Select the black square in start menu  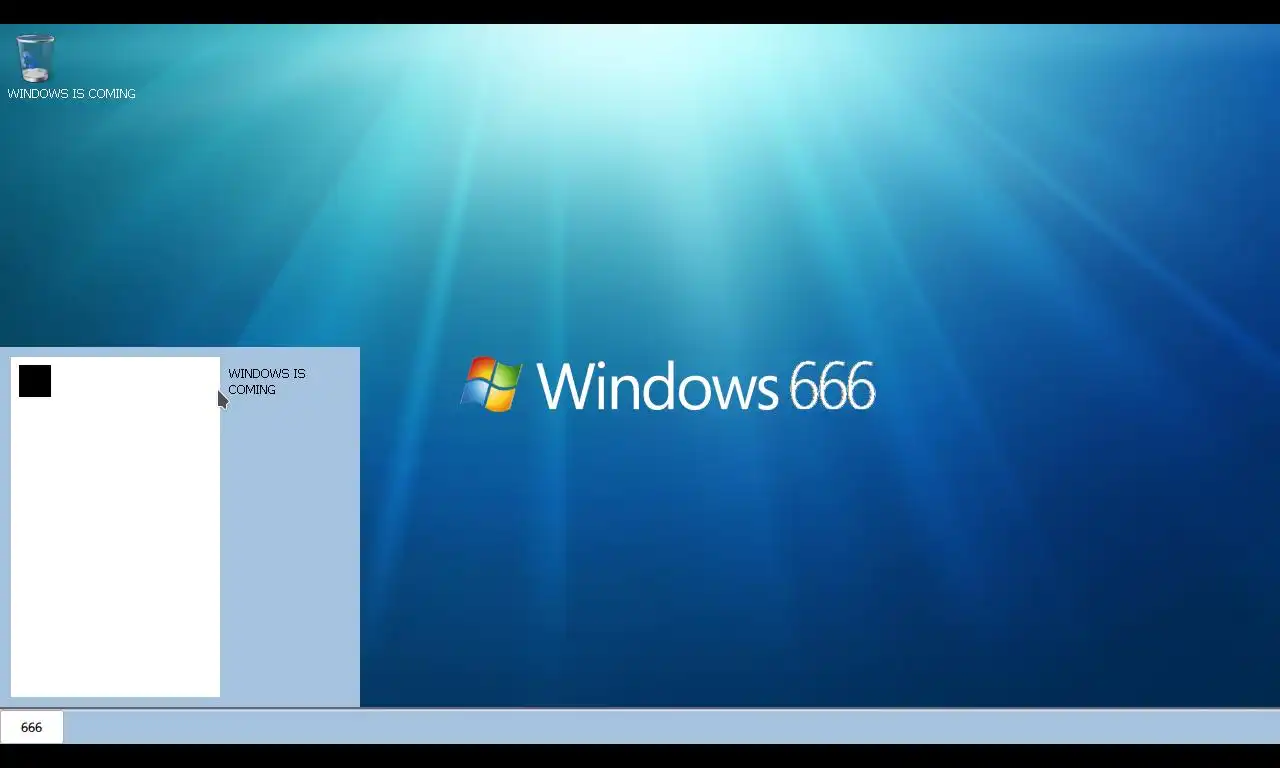tap(35, 381)
